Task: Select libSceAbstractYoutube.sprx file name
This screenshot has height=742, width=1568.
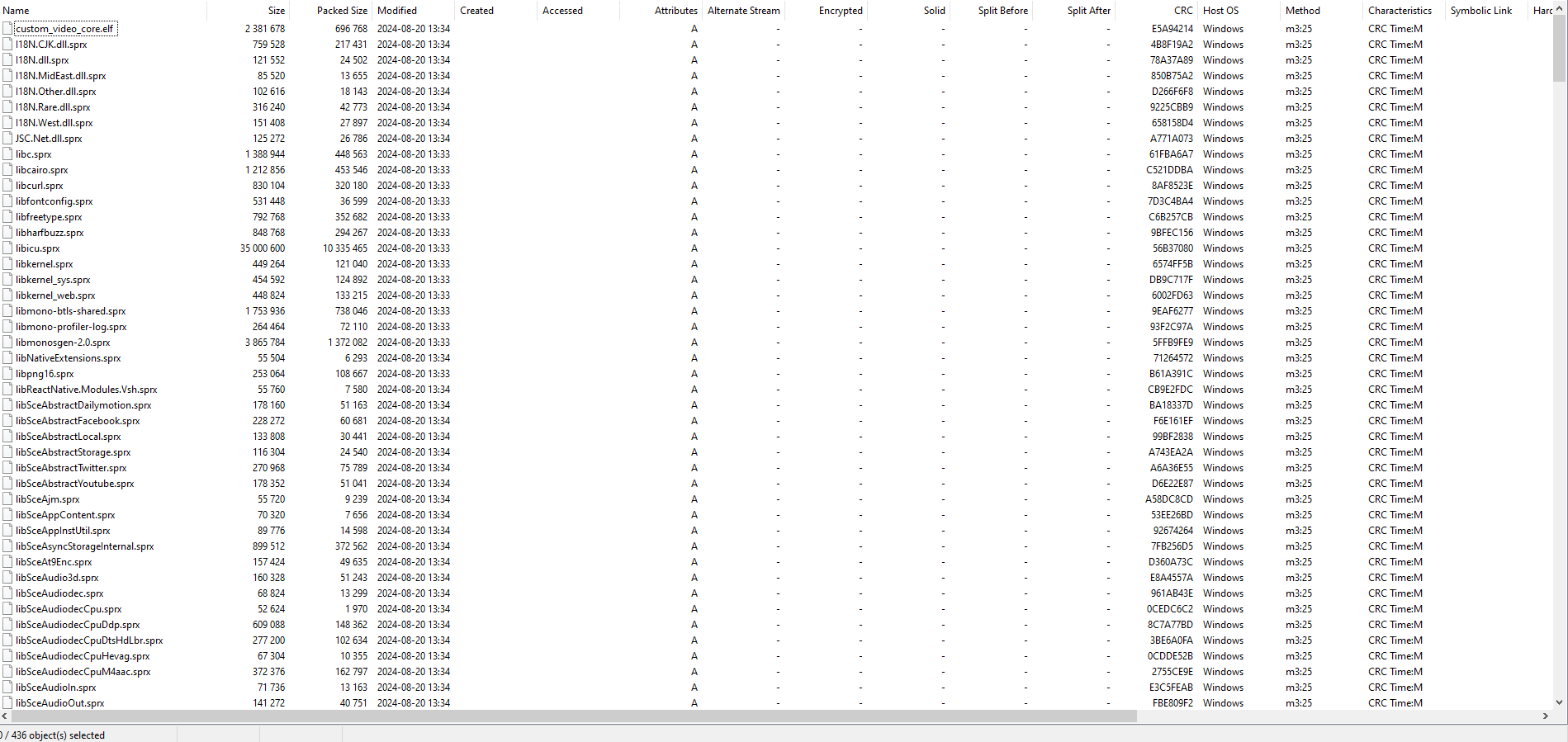Action: tap(74, 484)
